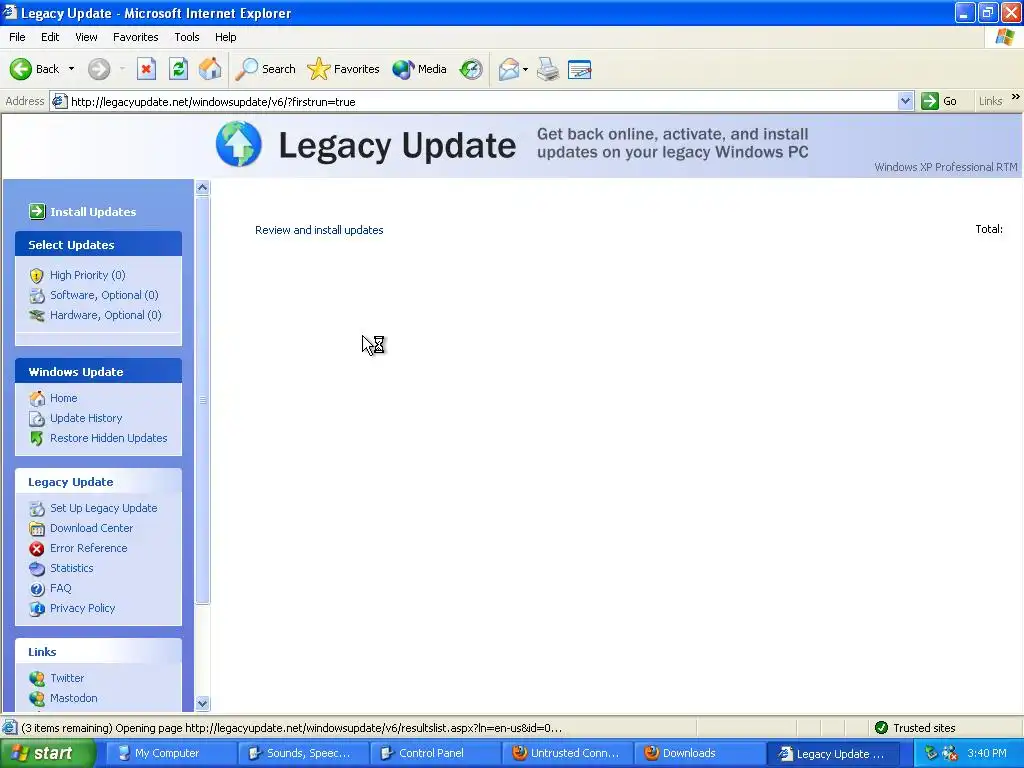Click the Windows flag throbber logo

pyautogui.click(x=1004, y=37)
